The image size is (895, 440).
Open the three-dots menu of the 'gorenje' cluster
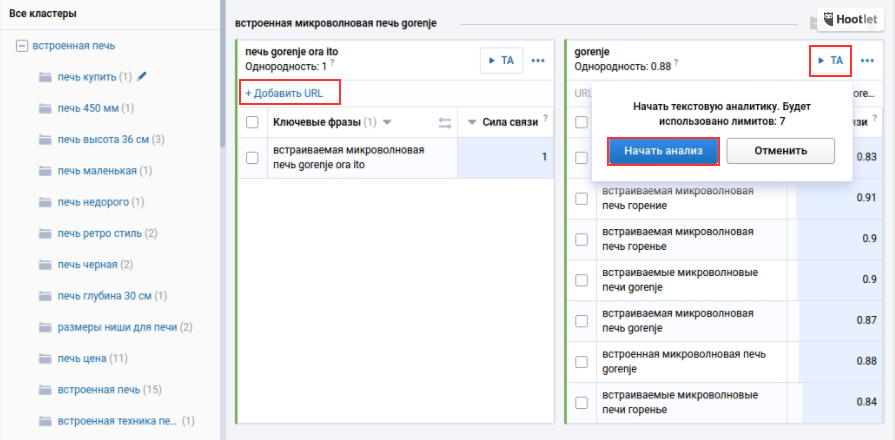[867, 60]
